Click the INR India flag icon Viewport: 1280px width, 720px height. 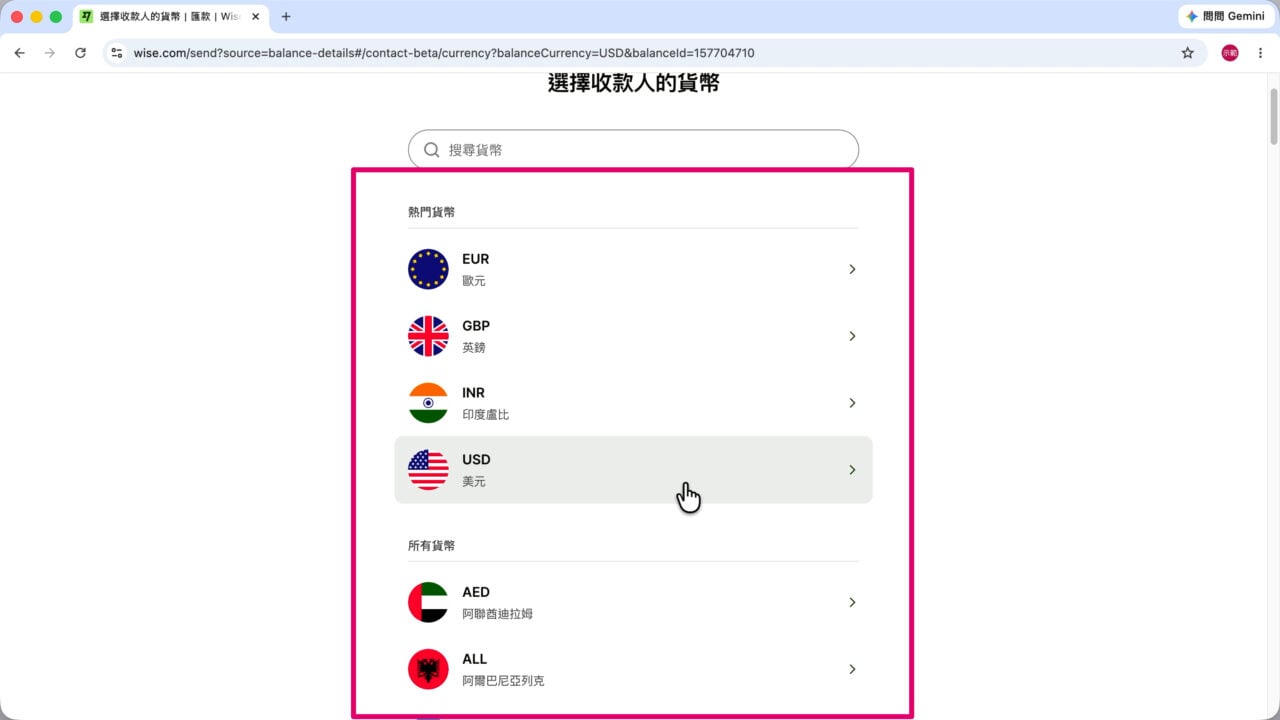pos(428,403)
